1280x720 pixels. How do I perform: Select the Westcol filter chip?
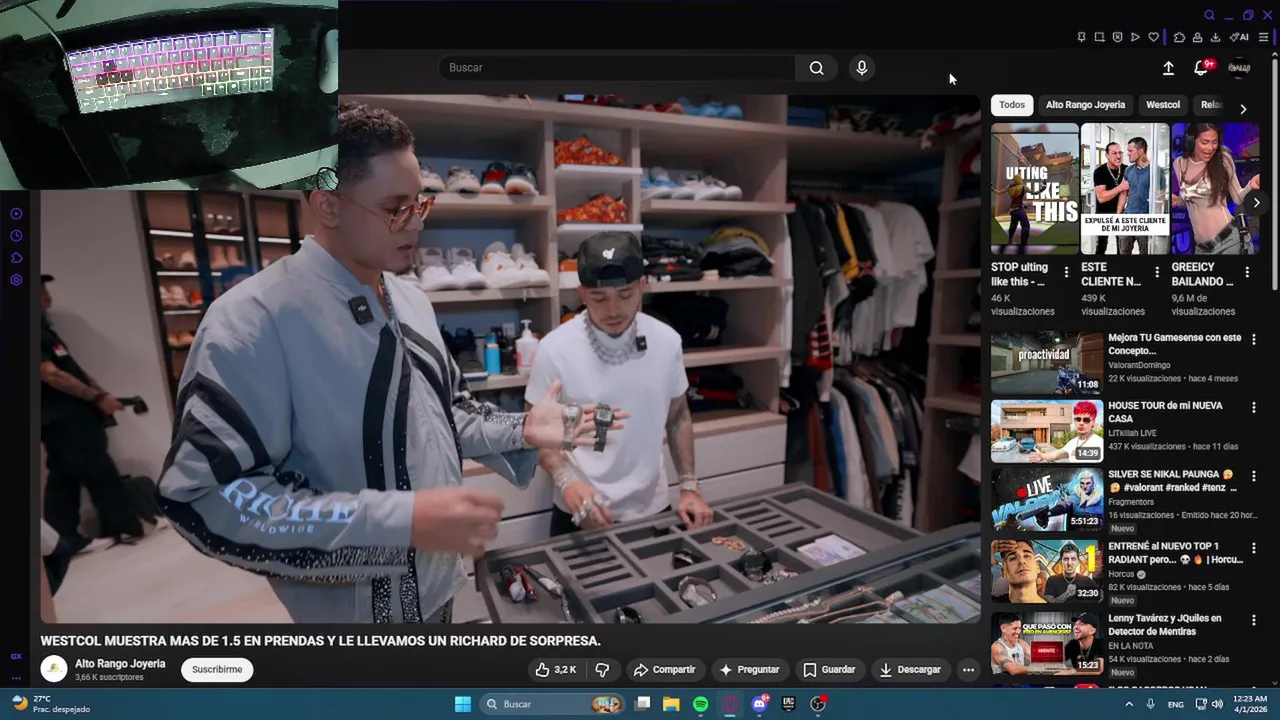[x=1163, y=105]
